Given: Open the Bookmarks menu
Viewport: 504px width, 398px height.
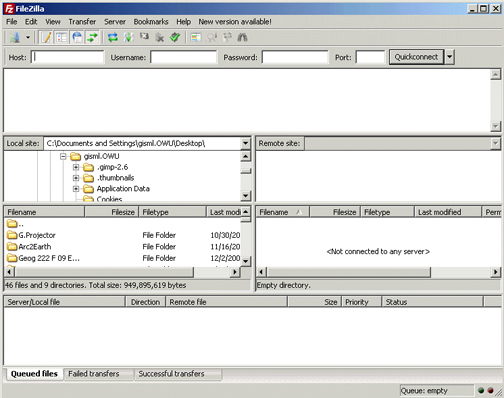Looking at the screenshot, I should click(151, 22).
